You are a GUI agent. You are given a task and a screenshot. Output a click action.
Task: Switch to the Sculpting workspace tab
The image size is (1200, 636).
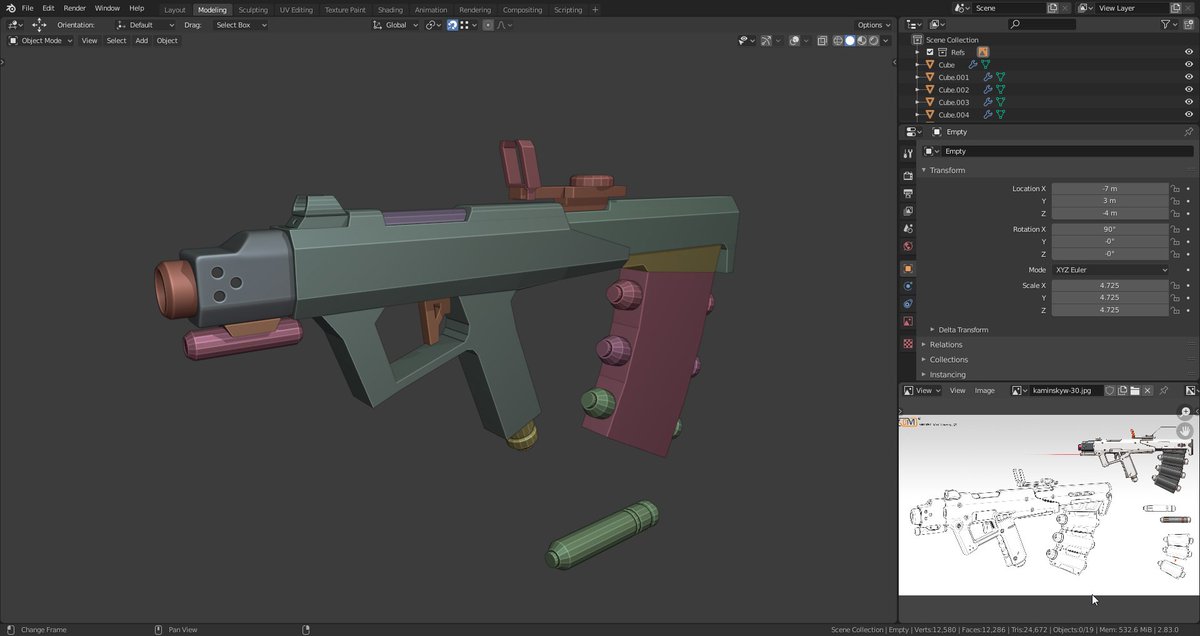point(253,10)
